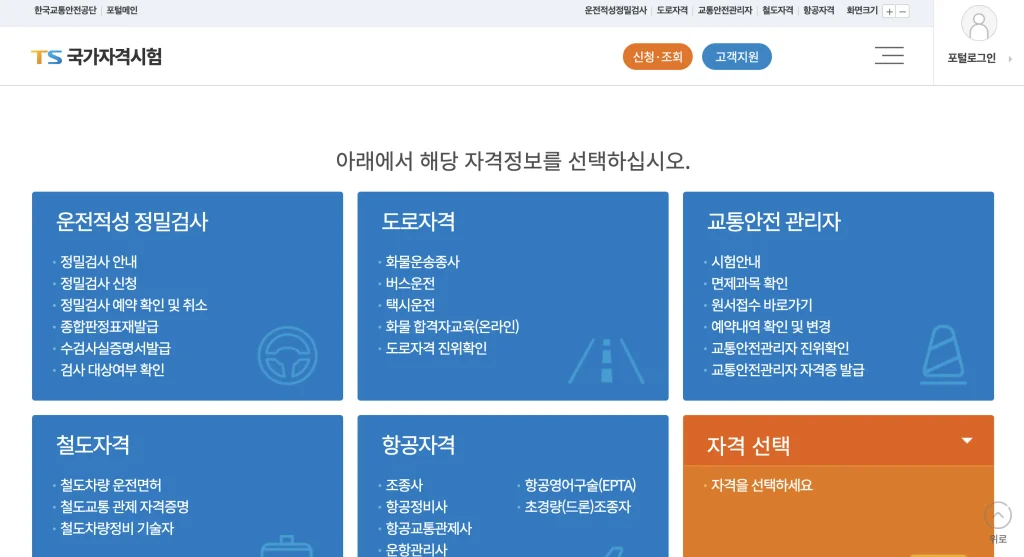Open 운항관리사 link

416,549
